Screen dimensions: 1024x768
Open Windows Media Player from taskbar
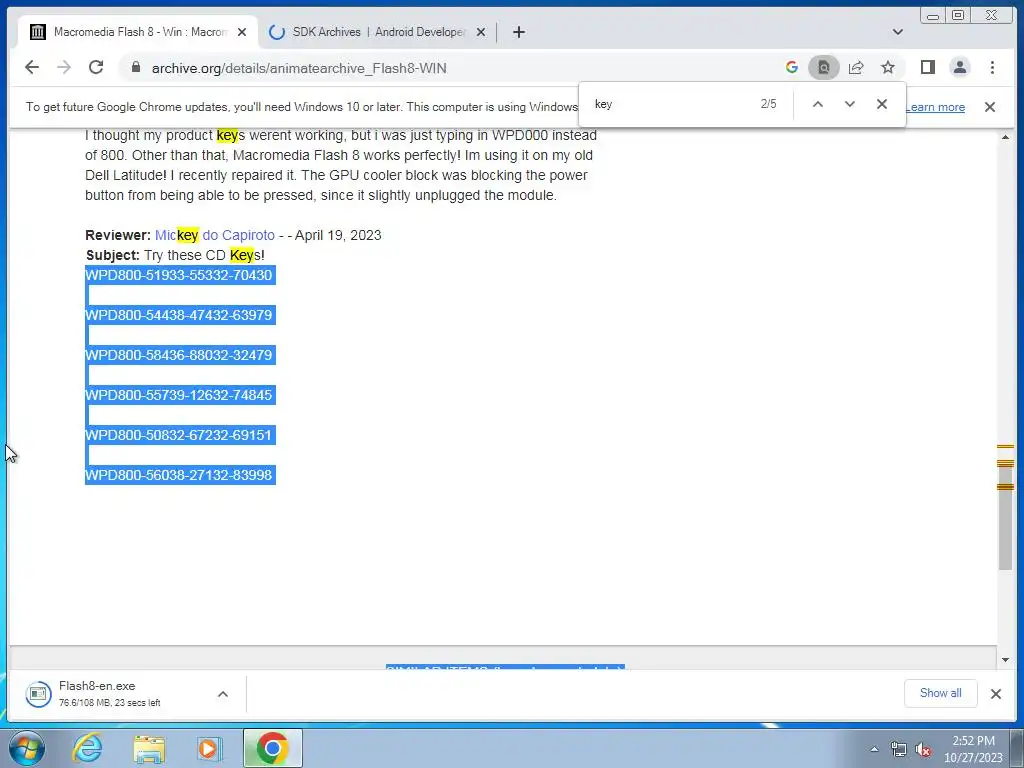[210, 748]
